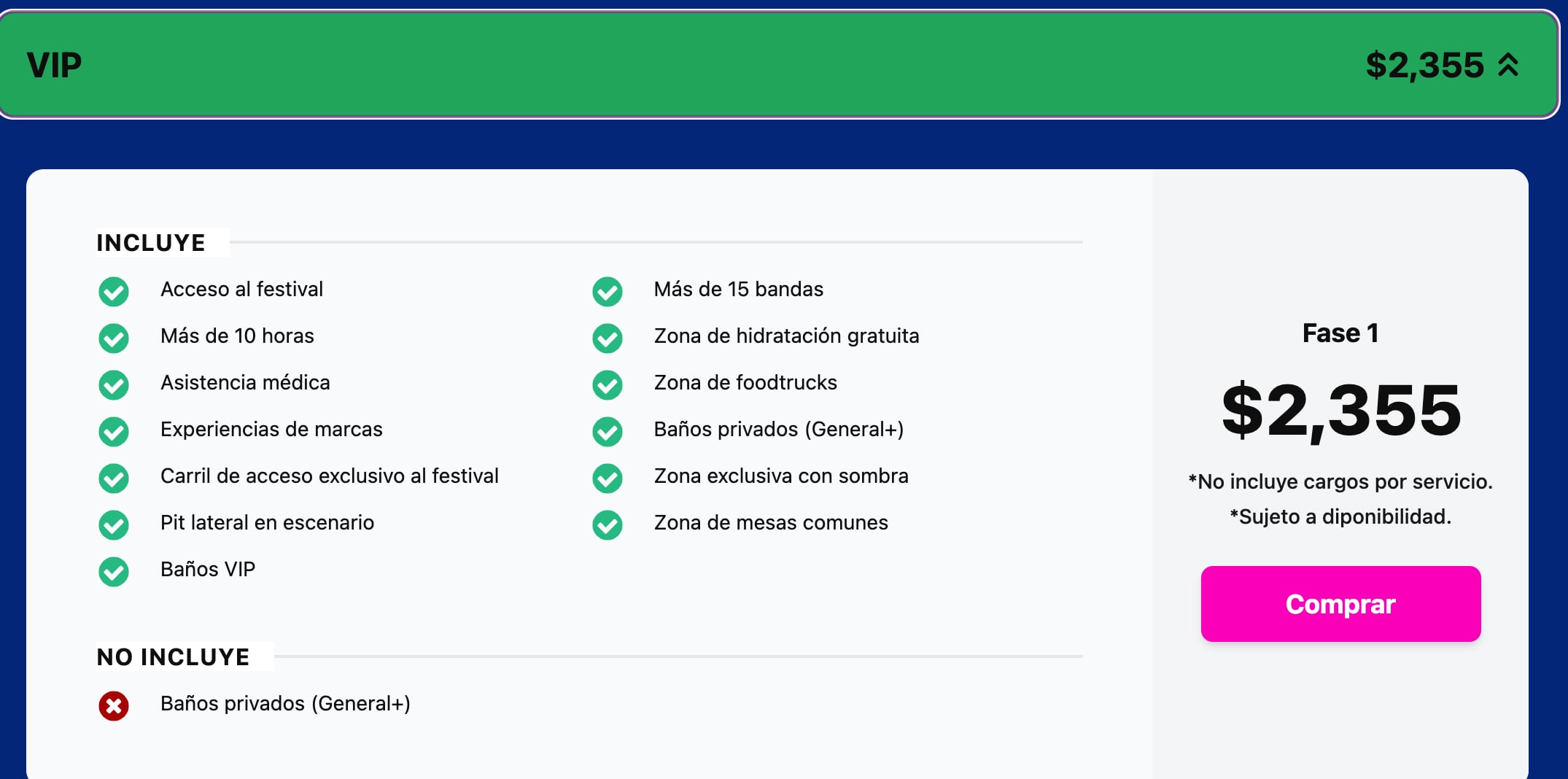The image size is (1568, 779).
Task: Click the Experiencias de marcas check icon
Action: [114, 432]
